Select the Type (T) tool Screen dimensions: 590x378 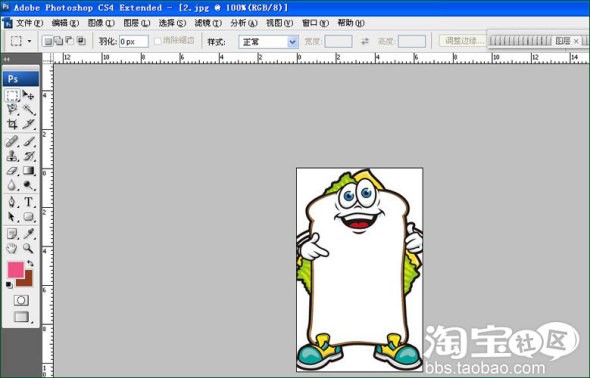[28, 202]
